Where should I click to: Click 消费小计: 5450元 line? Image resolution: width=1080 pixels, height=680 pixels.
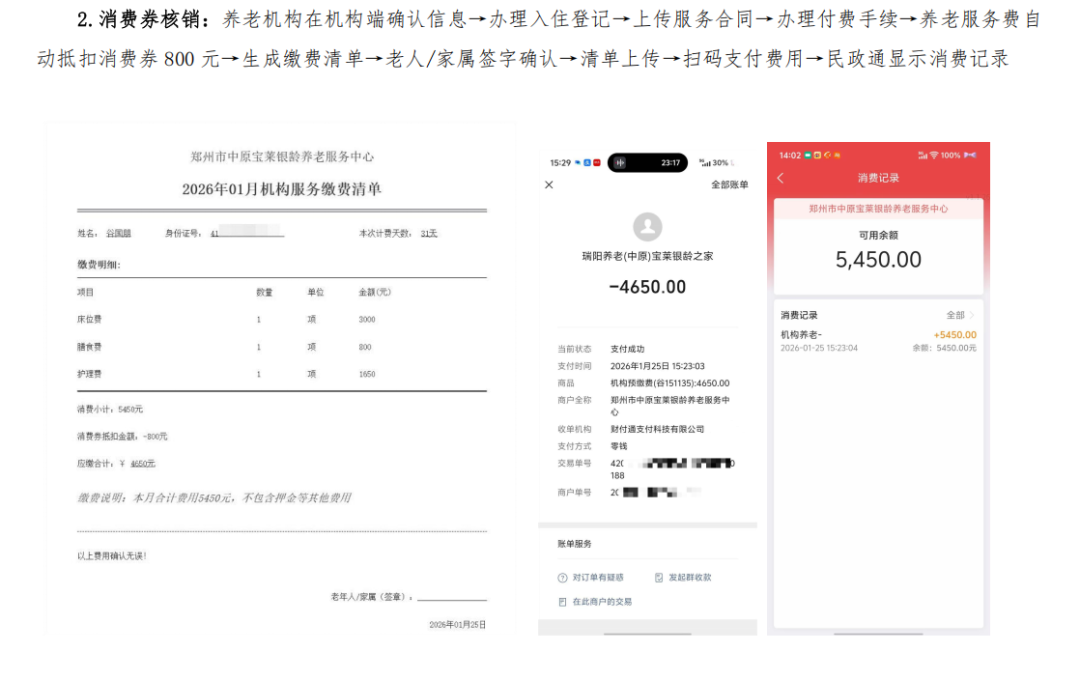pos(110,409)
